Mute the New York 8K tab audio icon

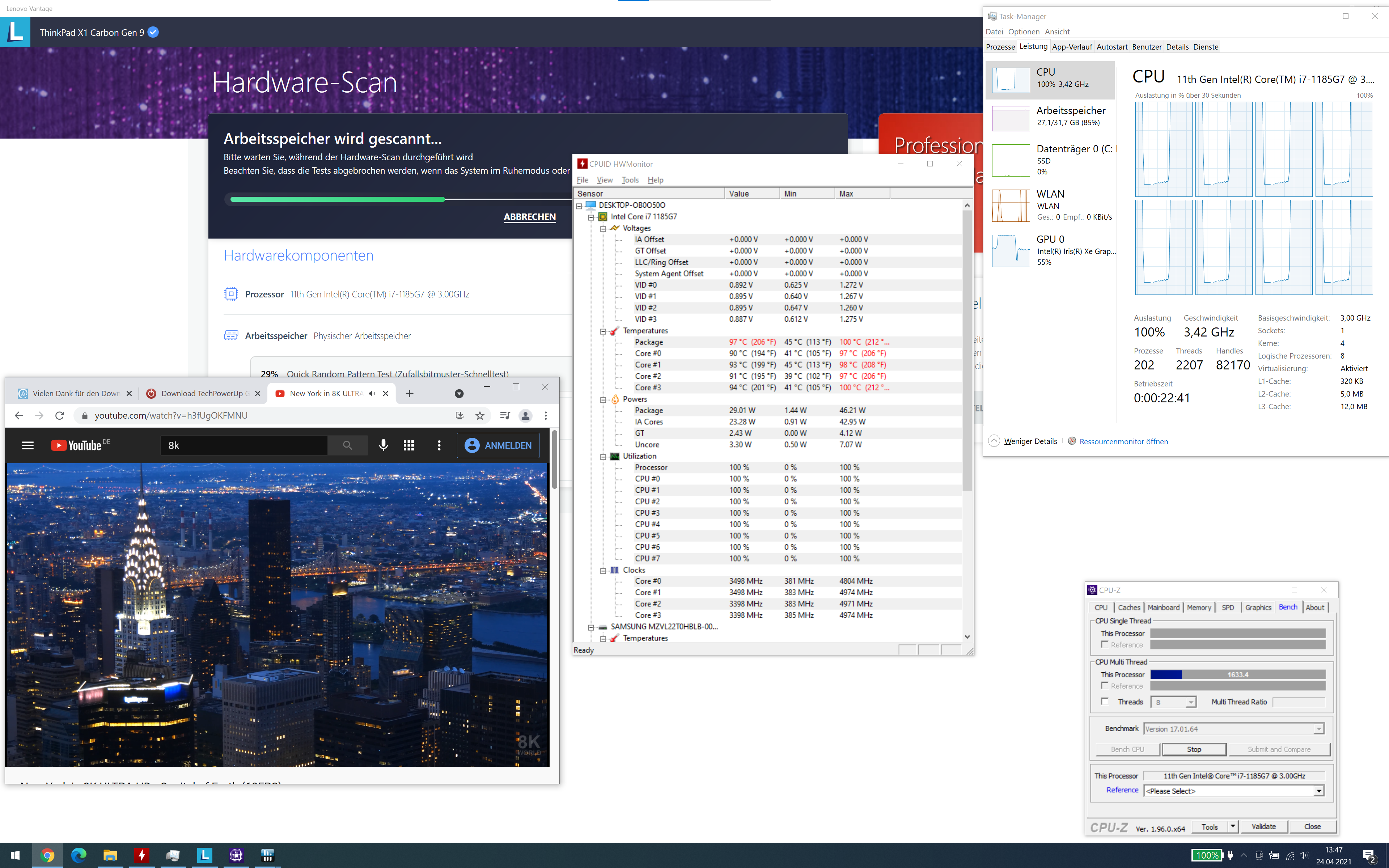click(372, 394)
